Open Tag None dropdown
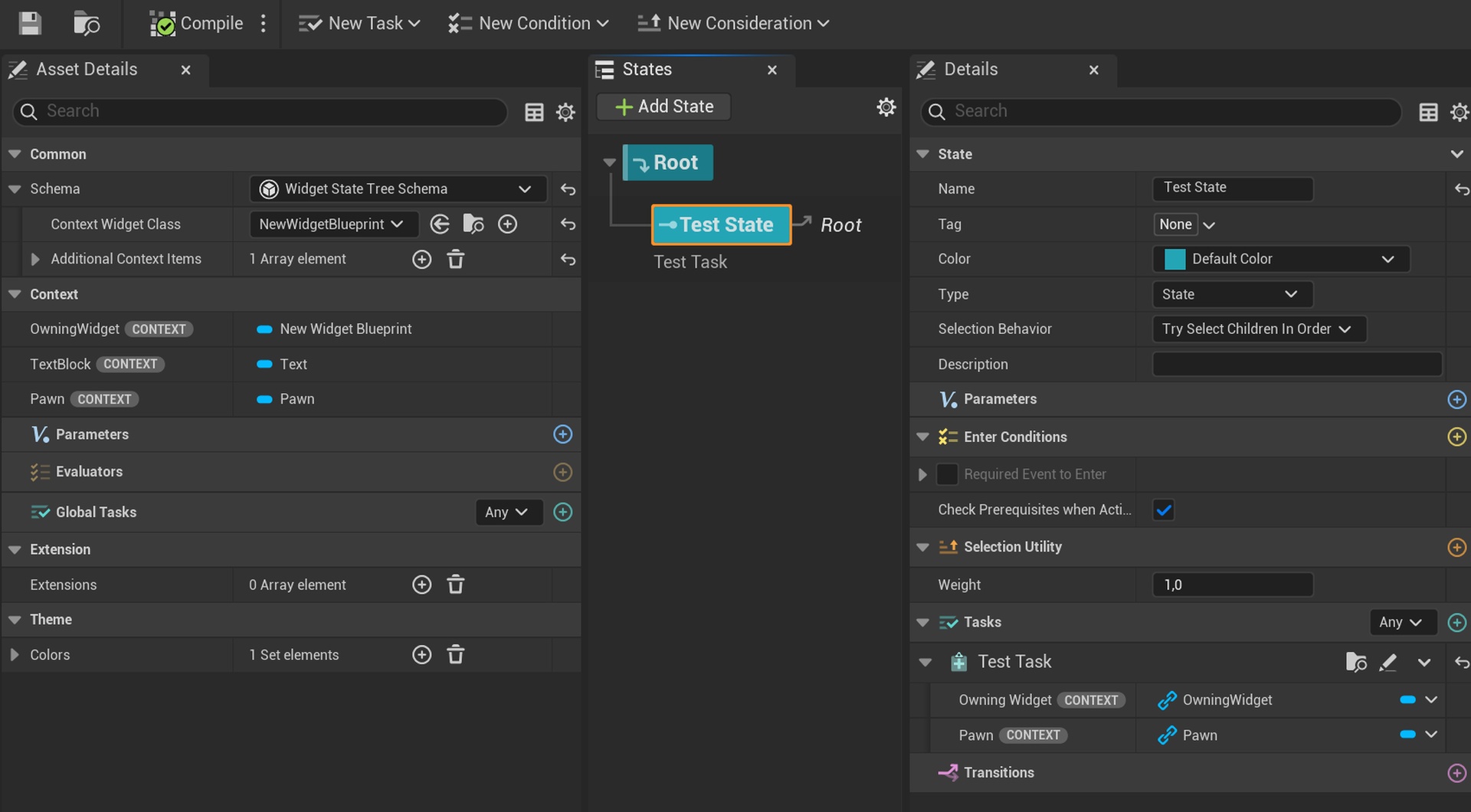 click(x=1184, y=224)
